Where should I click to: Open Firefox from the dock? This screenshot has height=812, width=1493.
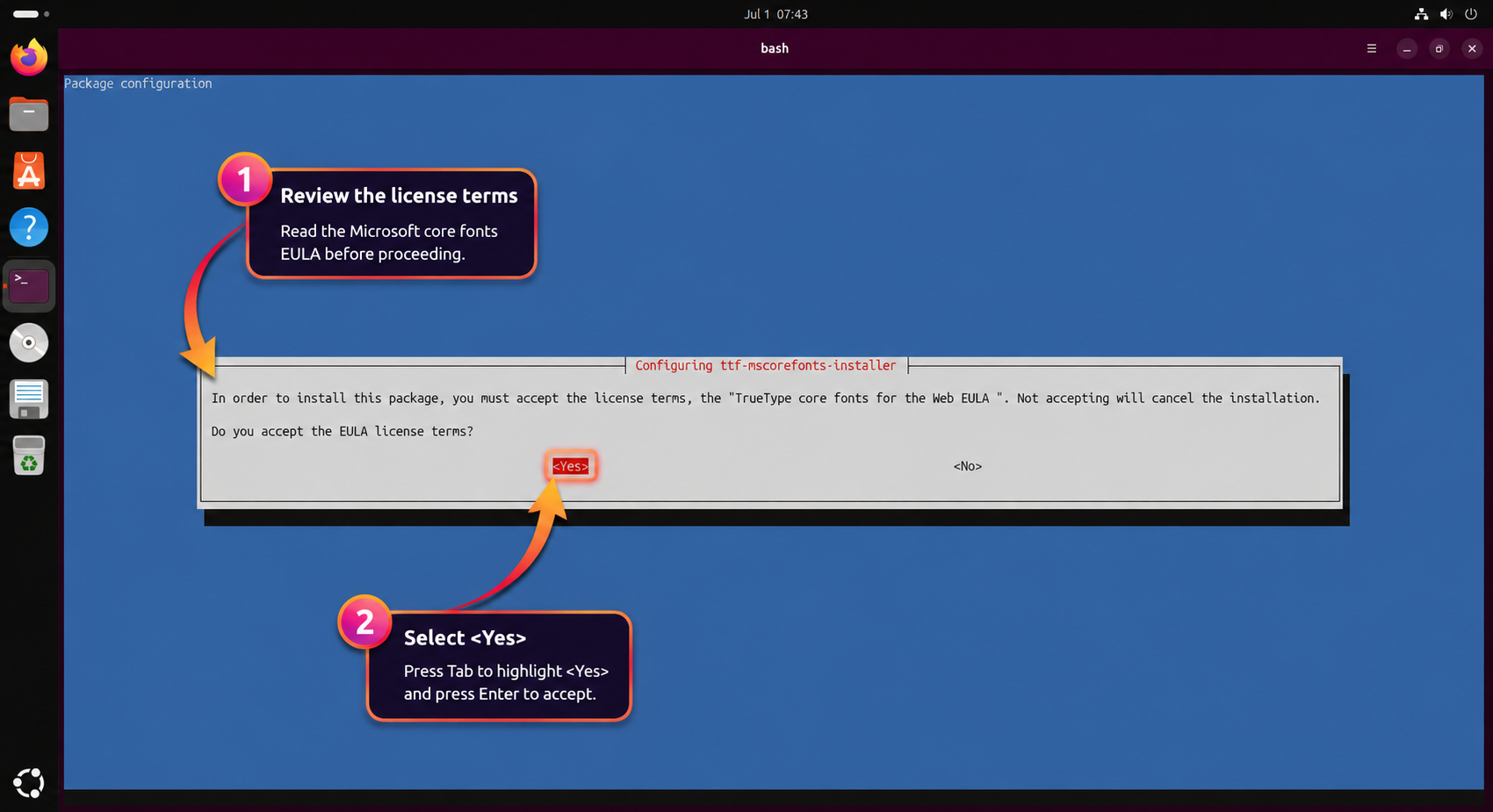click(x=29, y=57)
